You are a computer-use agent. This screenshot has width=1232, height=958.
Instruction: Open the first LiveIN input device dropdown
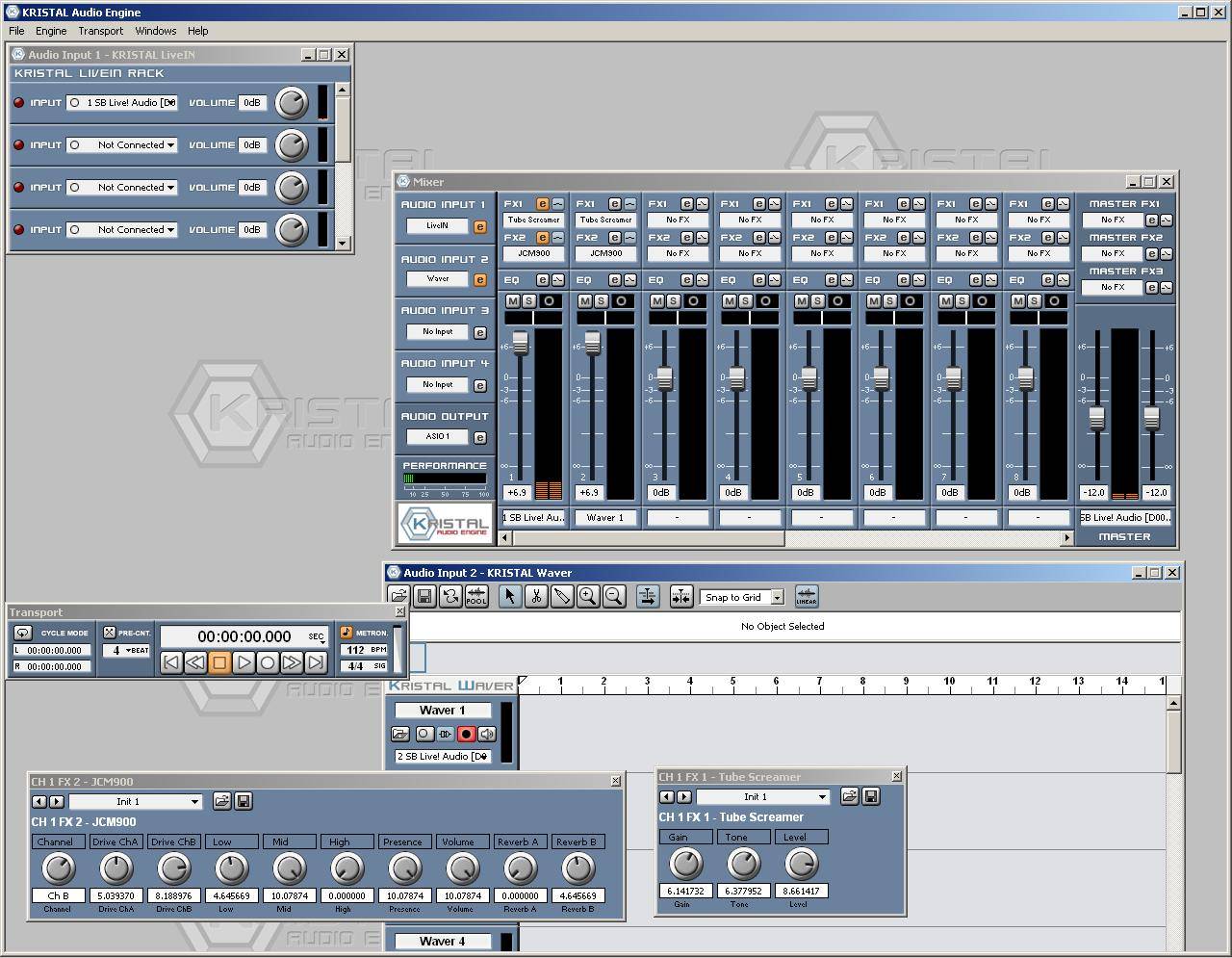click(x=122, y=102)
